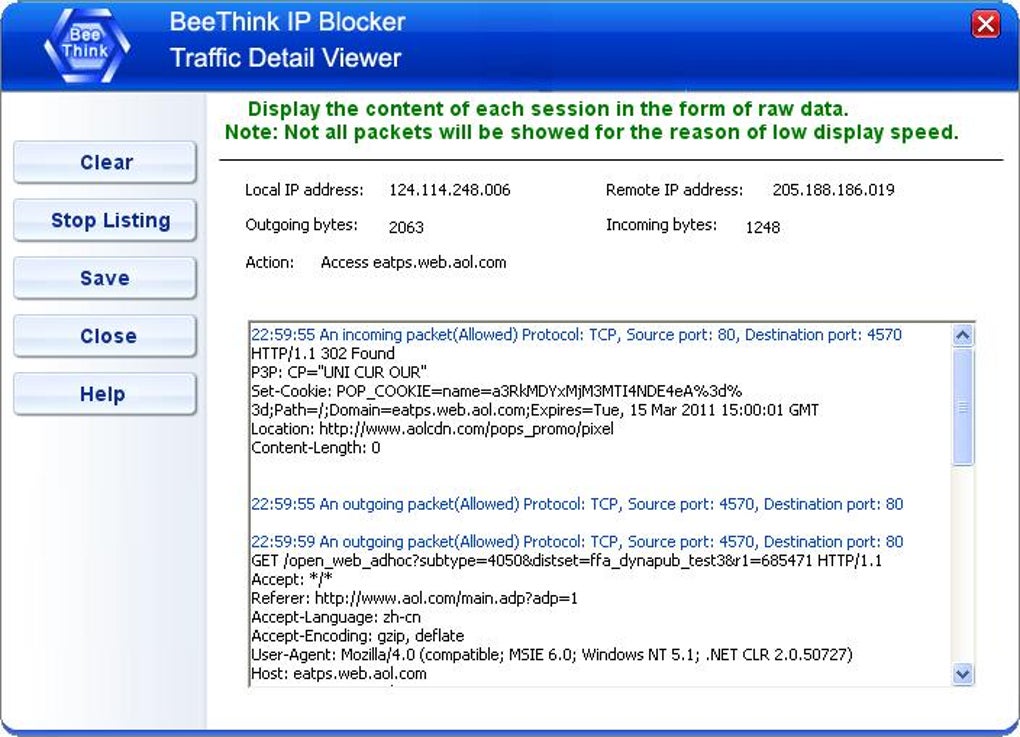Click the Incoming bytes label

point(661,225)
